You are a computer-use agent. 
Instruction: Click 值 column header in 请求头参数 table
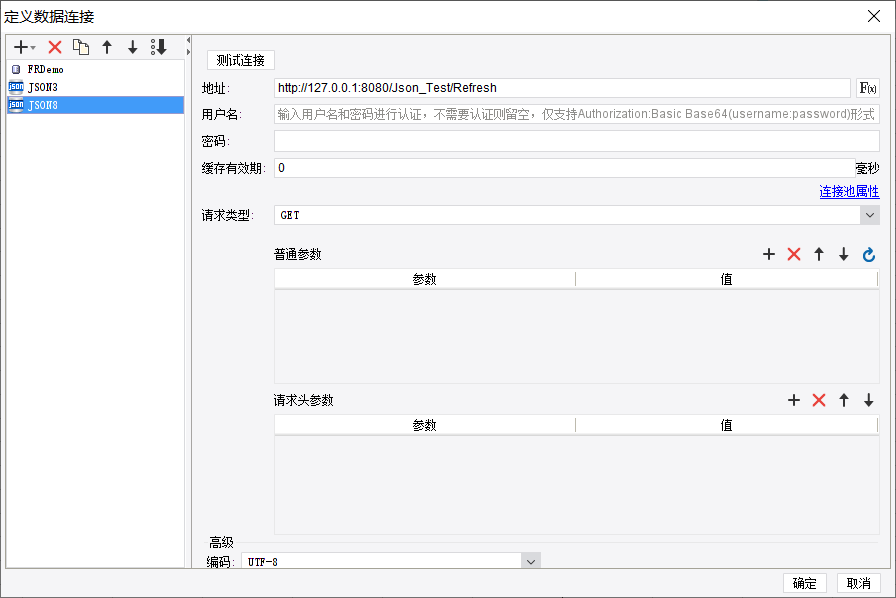[726, 425]
